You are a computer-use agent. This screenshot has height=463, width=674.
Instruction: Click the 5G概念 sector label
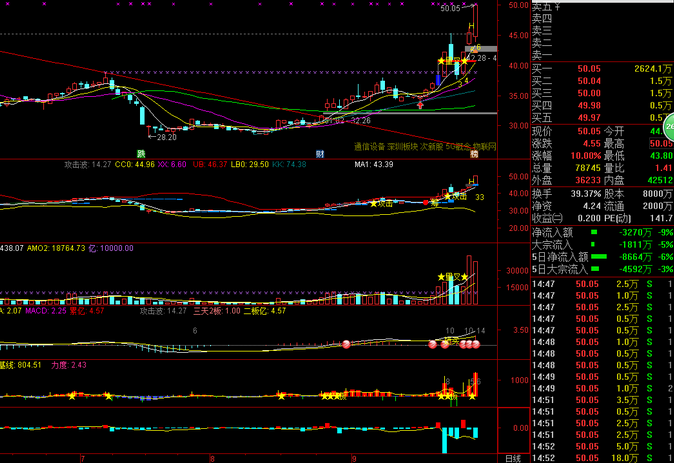(x=458, y=147)
